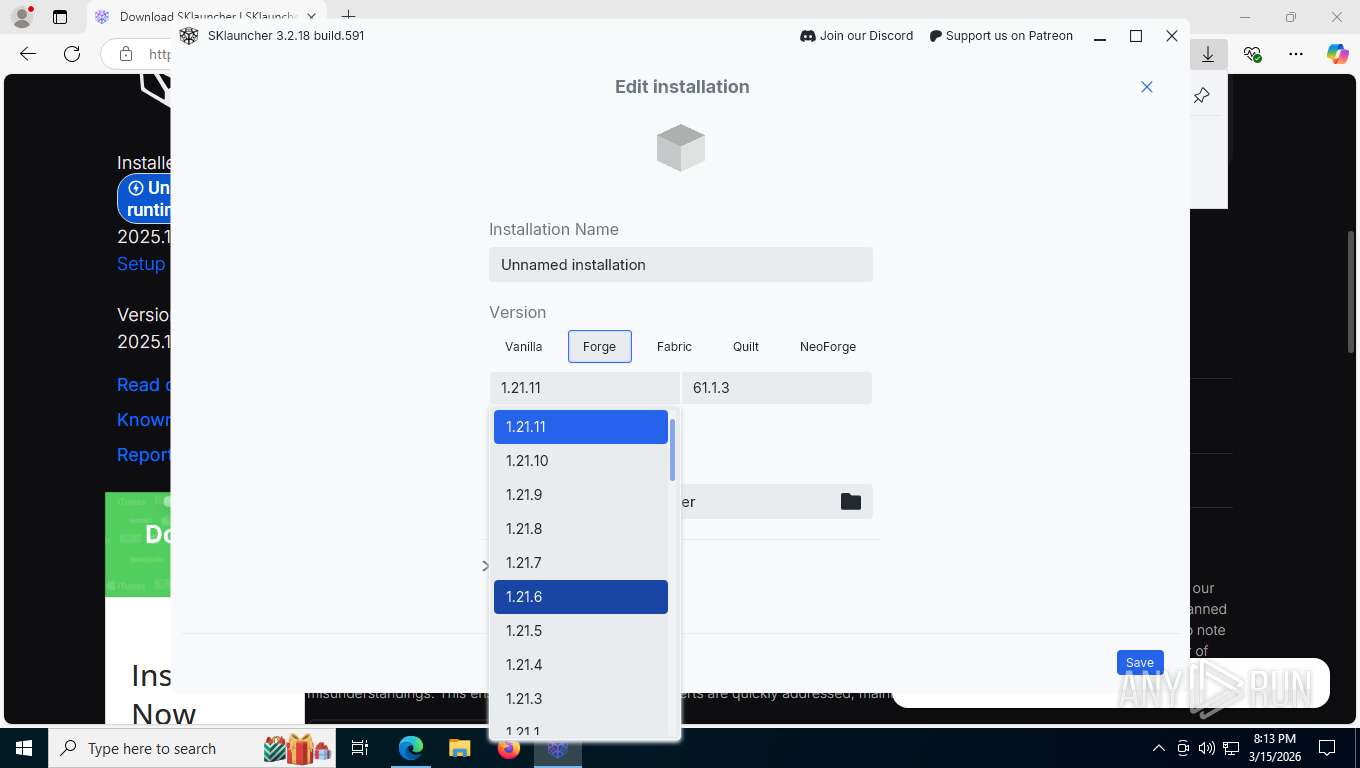Go back in Edge browser
1360x768 pixels.
coord(28,54)
